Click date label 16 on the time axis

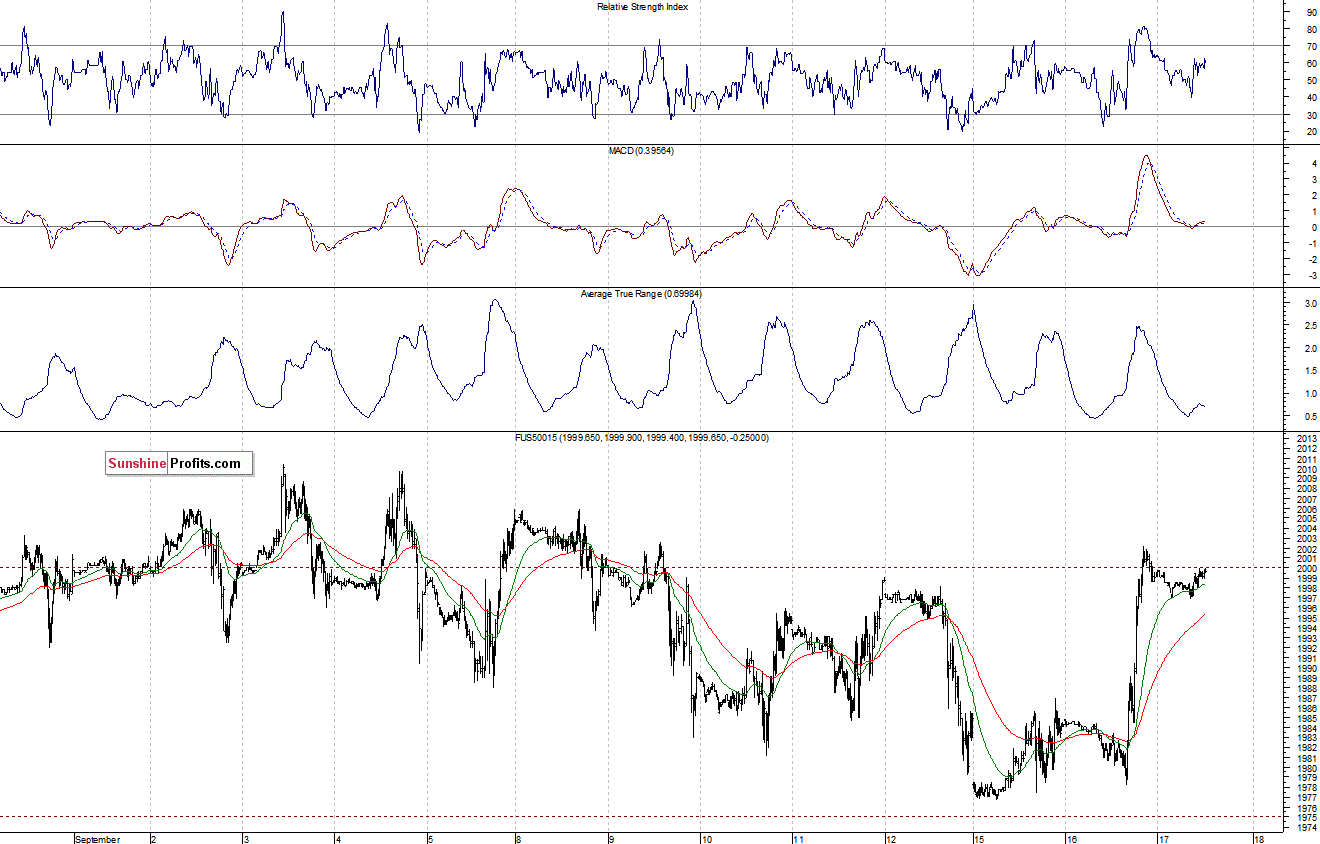(1071, 839)
